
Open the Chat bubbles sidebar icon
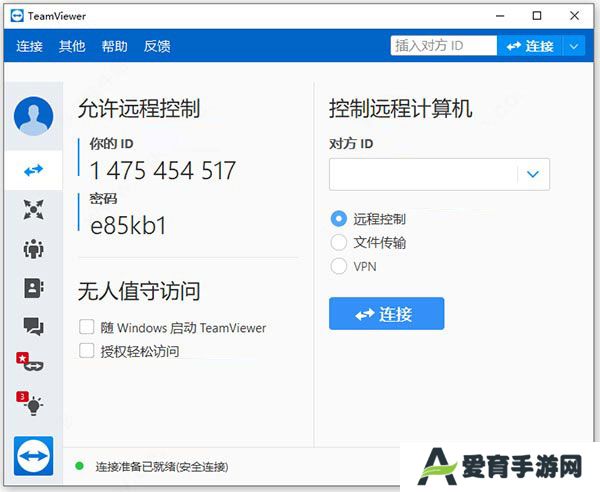tap(34, 327)
